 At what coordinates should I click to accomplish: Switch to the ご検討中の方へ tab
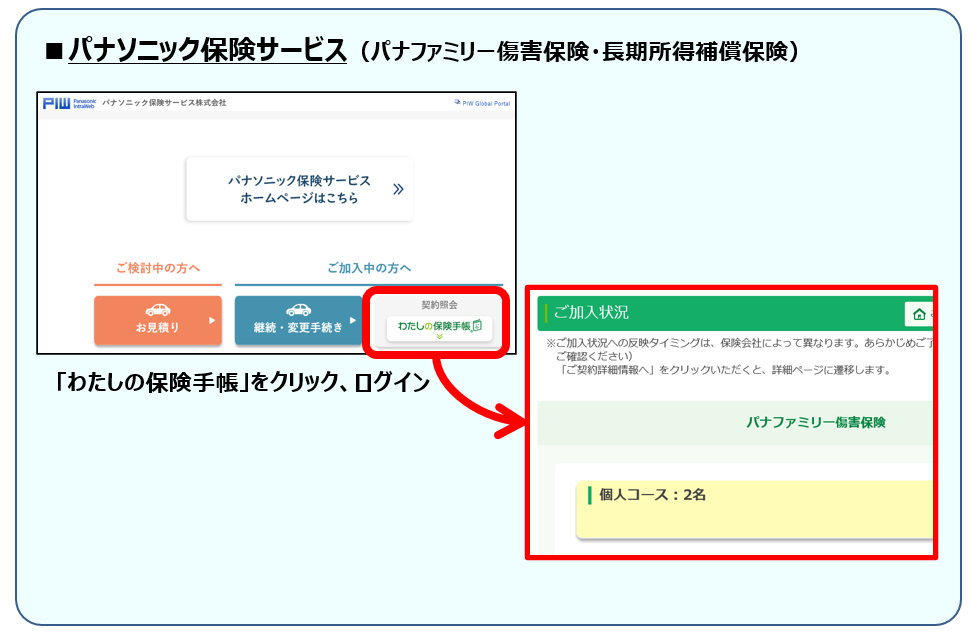[x=158, y=265]
